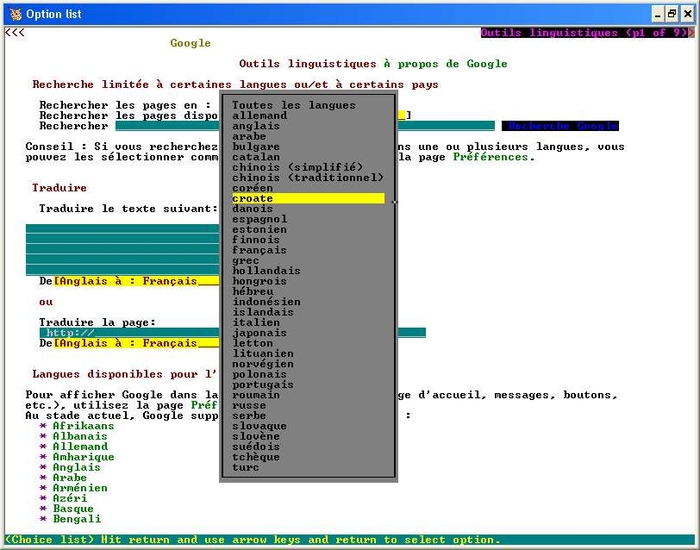Click highlighted 'croate' option

point(308,198)
